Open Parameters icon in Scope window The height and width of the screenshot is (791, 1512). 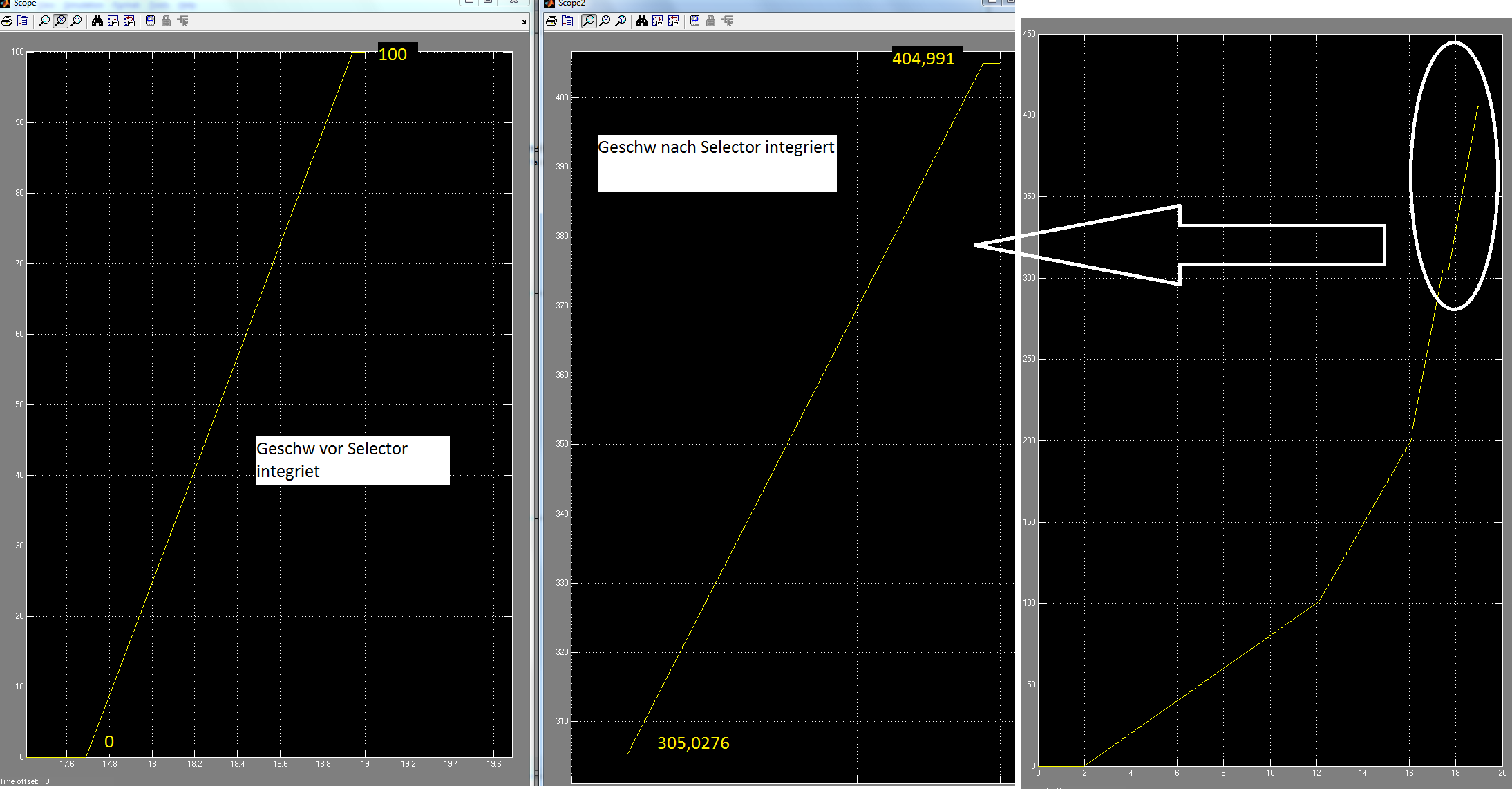tap(23, 21)
